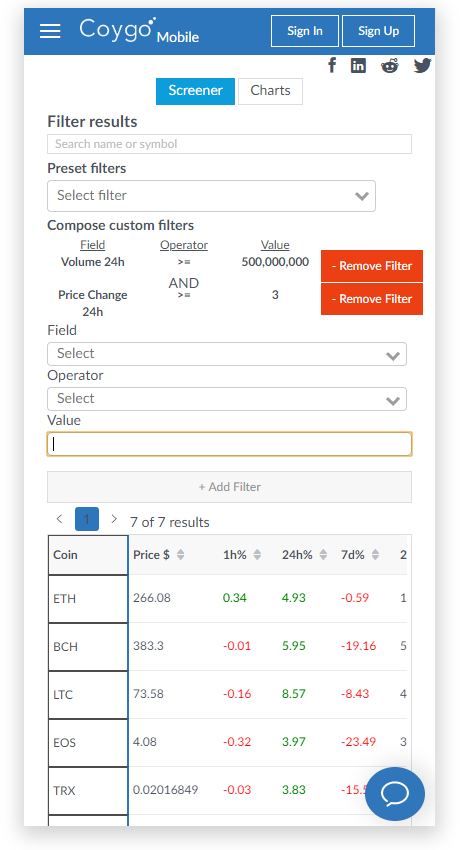Sort table by 1h% arrows
Image resolution: width=460 pixels, height=850 pixels.
(257, 555)
